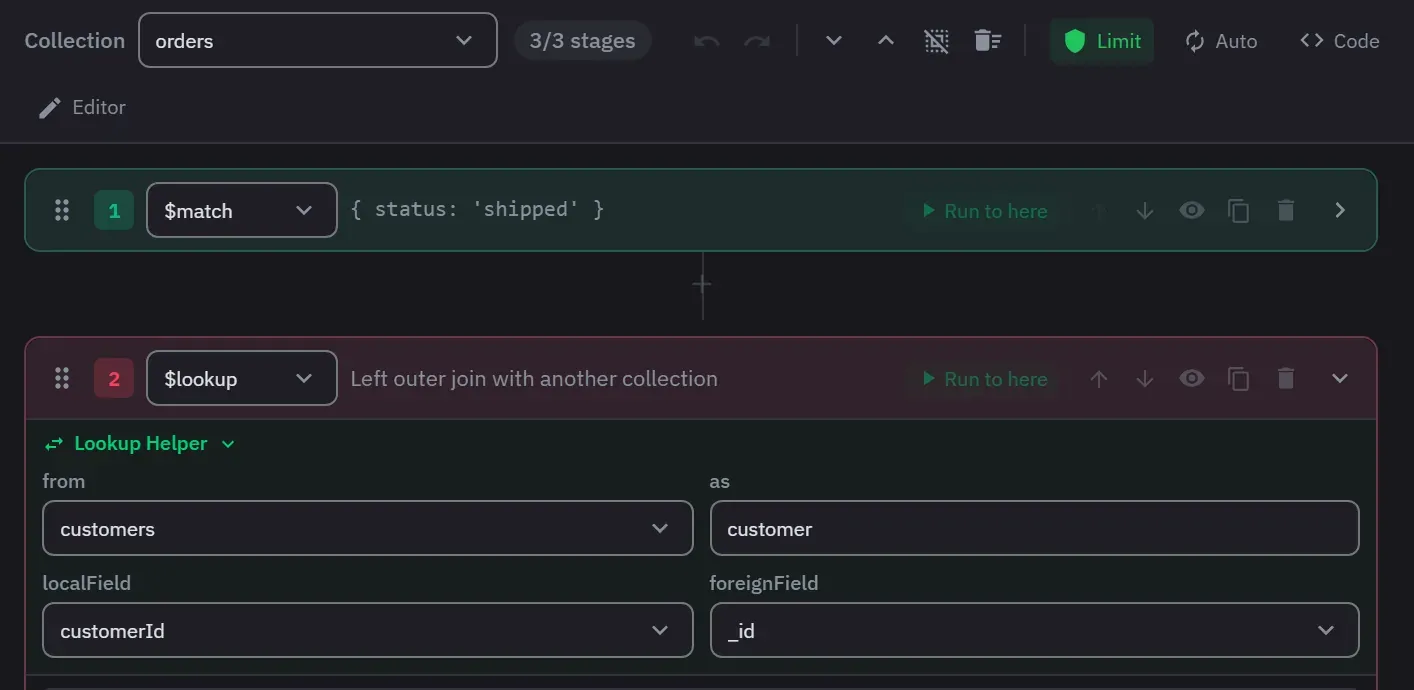Viewport: 1414px width, 690px height.
Task: Insert a stage with the plus connector
Action: click(702, 284)
